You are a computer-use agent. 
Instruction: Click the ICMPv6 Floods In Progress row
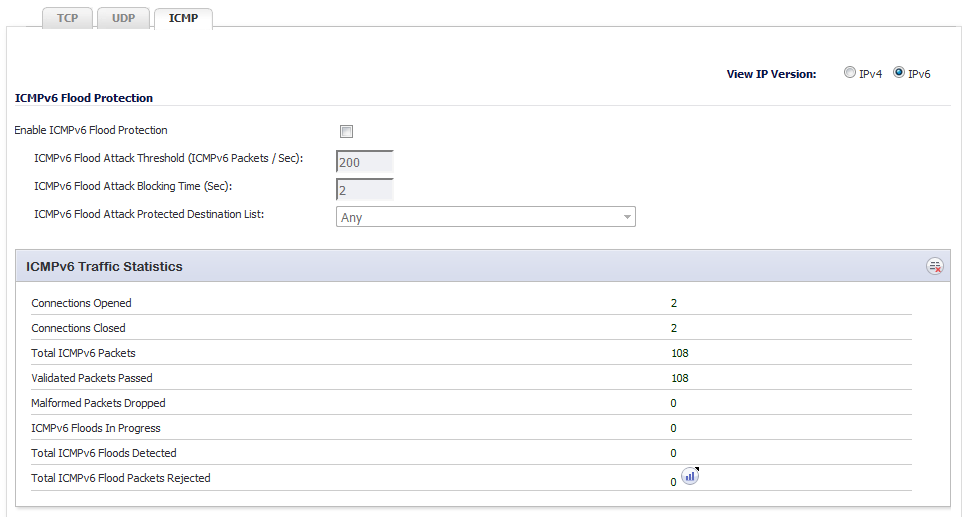click(471, 428)
